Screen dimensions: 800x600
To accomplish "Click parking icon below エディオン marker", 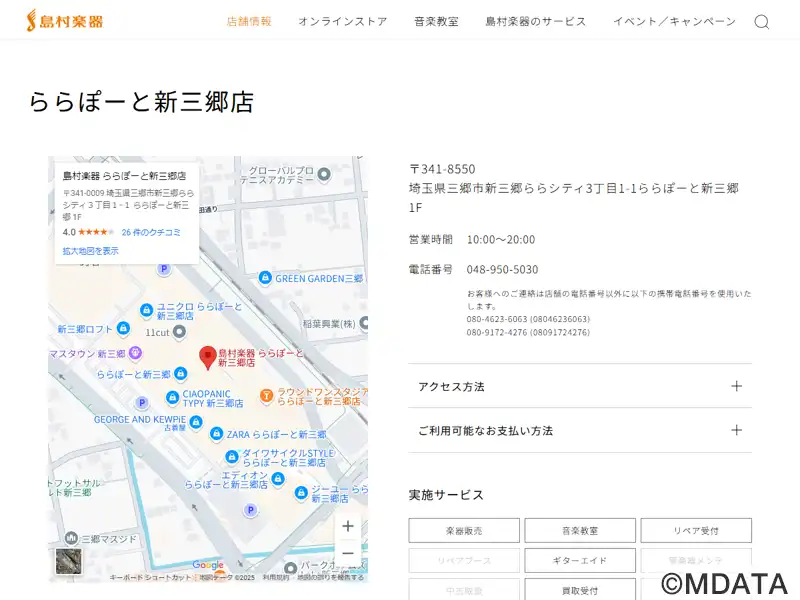I will (x=250, y=510).
